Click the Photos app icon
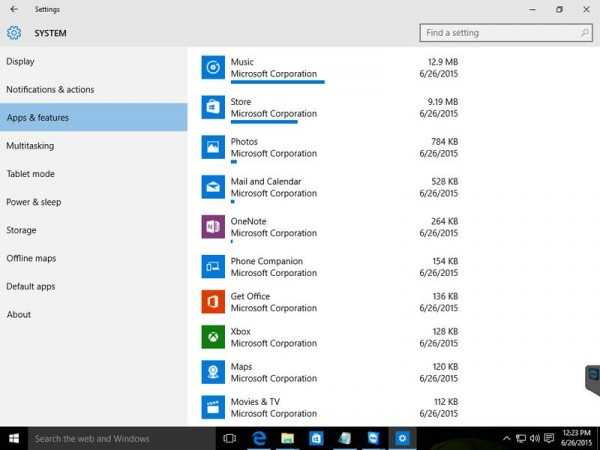 212,147
